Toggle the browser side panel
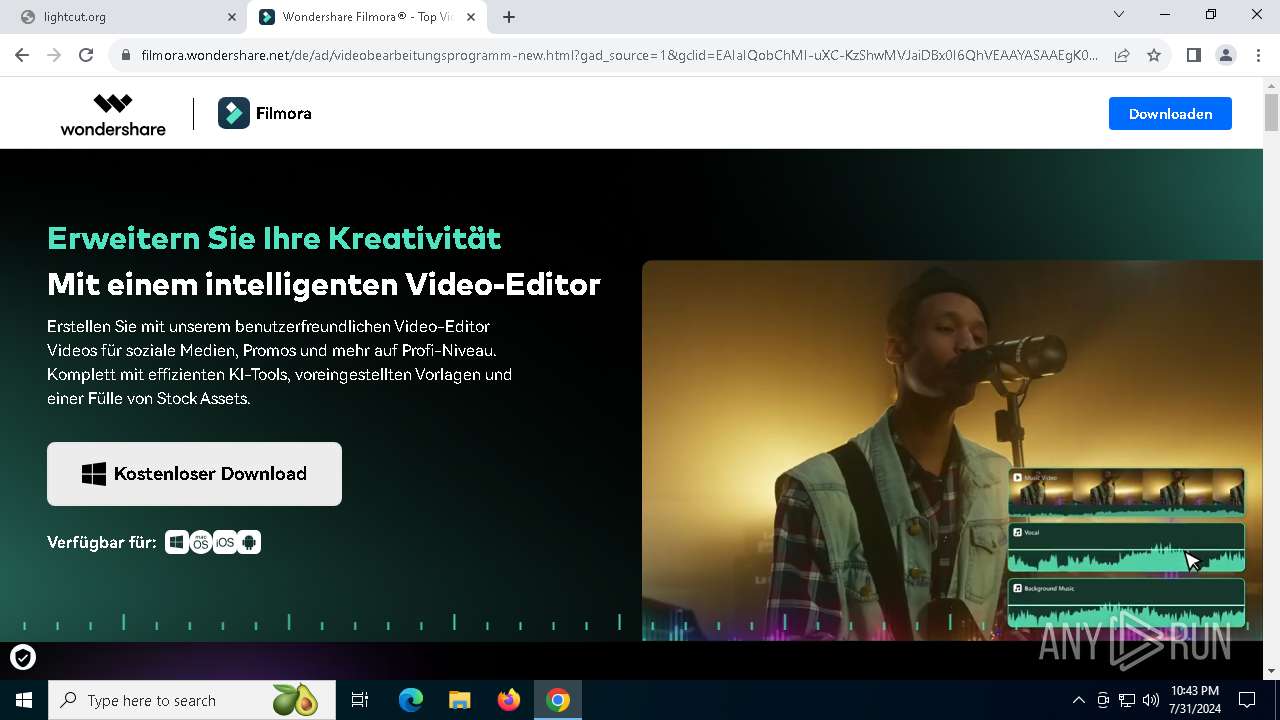Screen dimensions: 1280x720 click(1193, 56)
